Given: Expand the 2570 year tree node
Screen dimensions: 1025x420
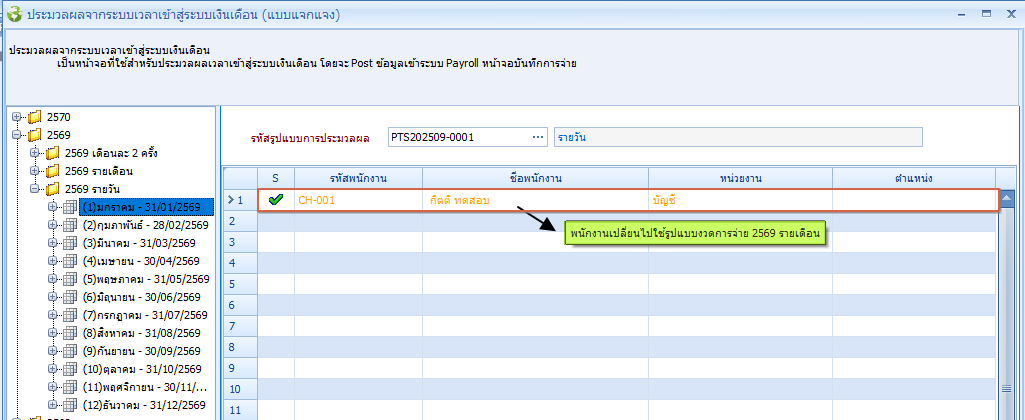Looking at the screenshot, I should [16, 117].
